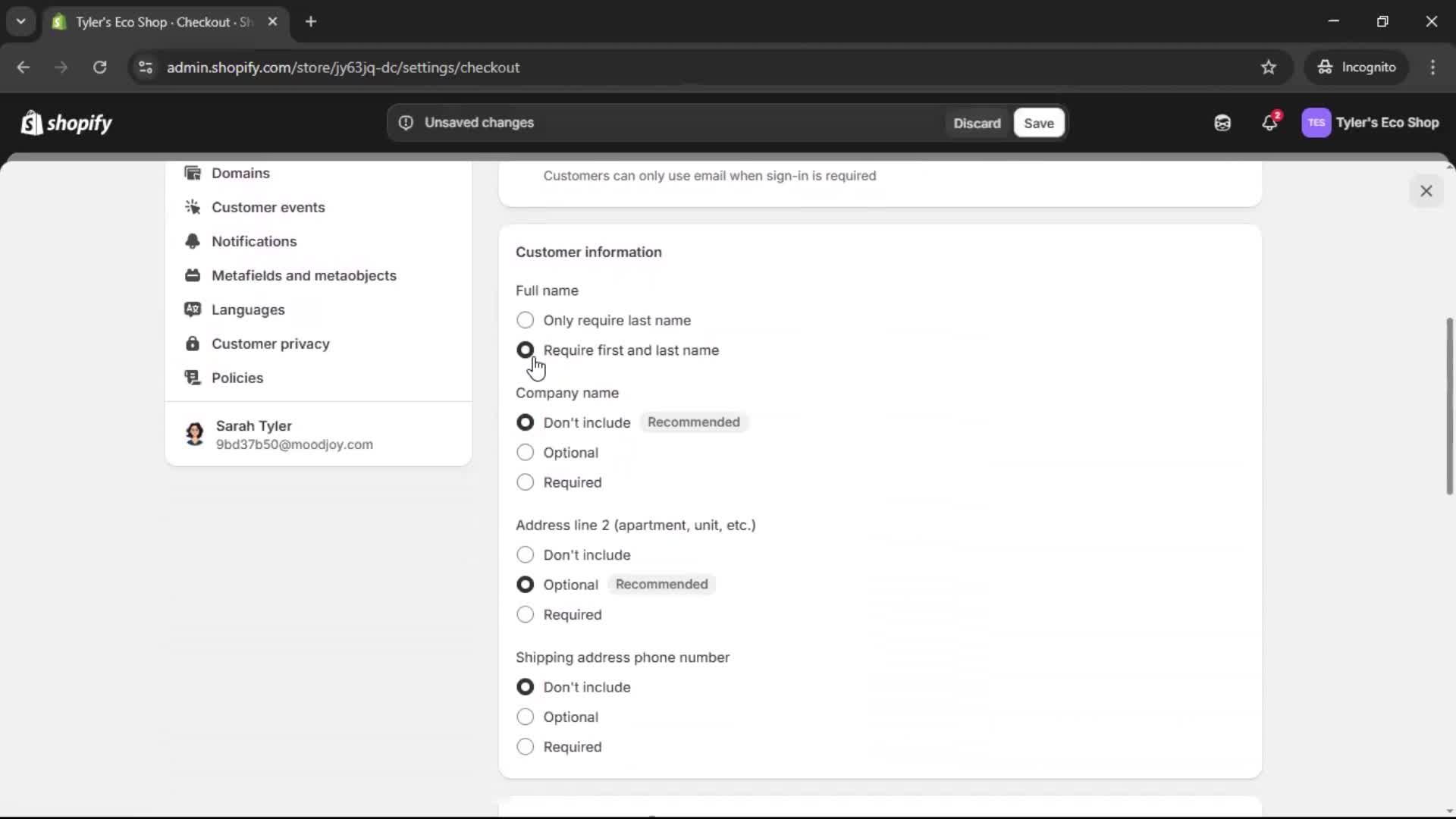Make shipping phone number Optional

(x=526, y=717)
